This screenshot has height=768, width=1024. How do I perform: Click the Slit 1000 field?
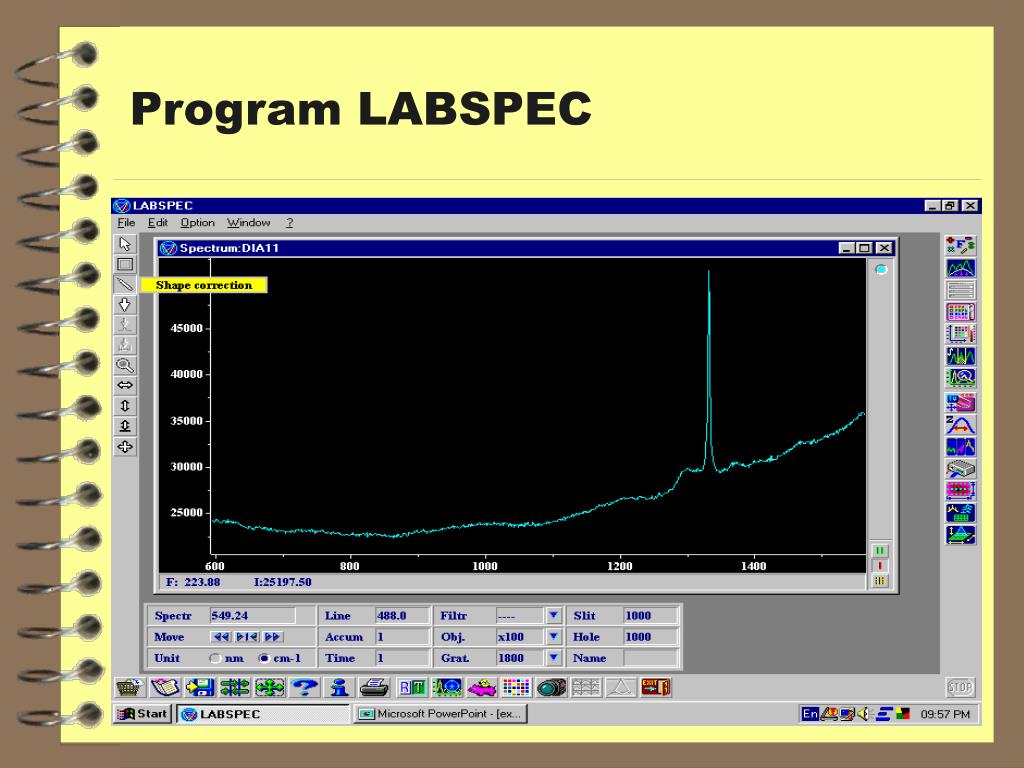[650, 615]
